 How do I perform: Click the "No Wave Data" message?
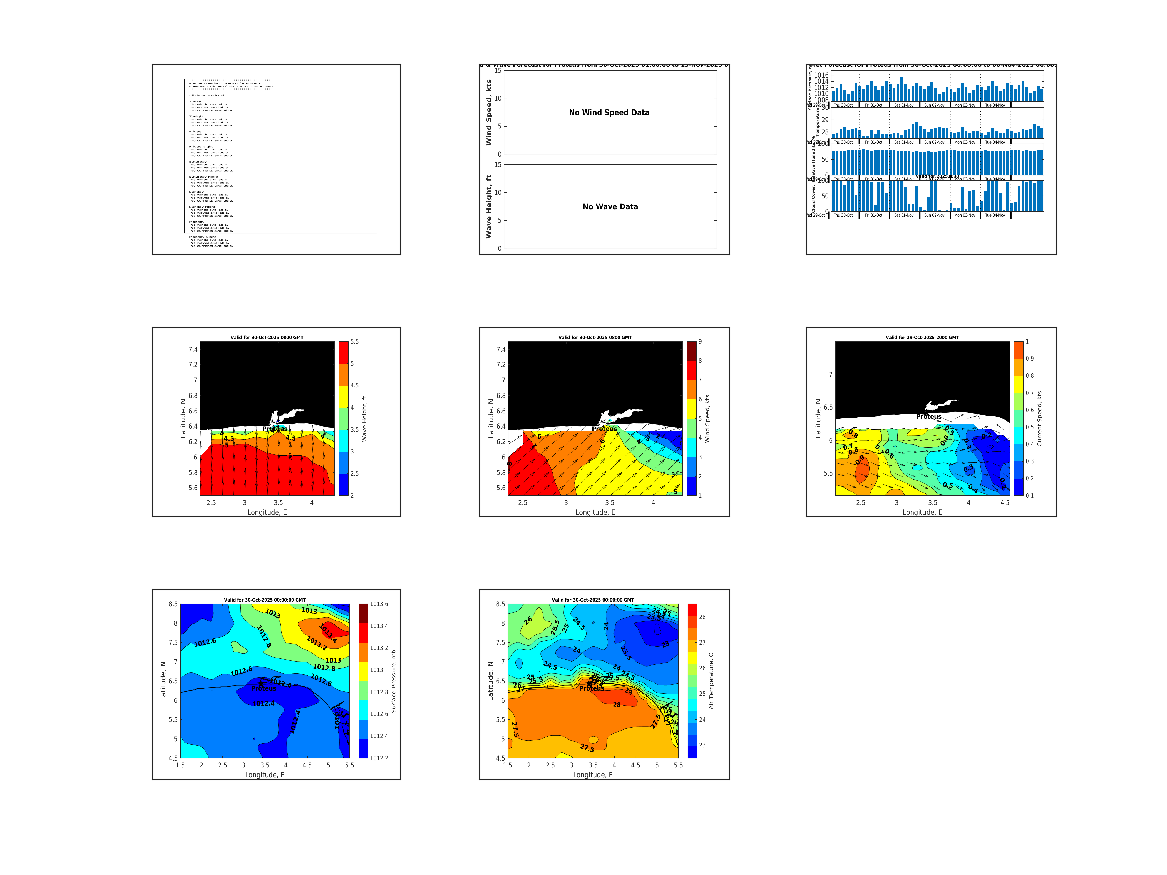(610, 207)
